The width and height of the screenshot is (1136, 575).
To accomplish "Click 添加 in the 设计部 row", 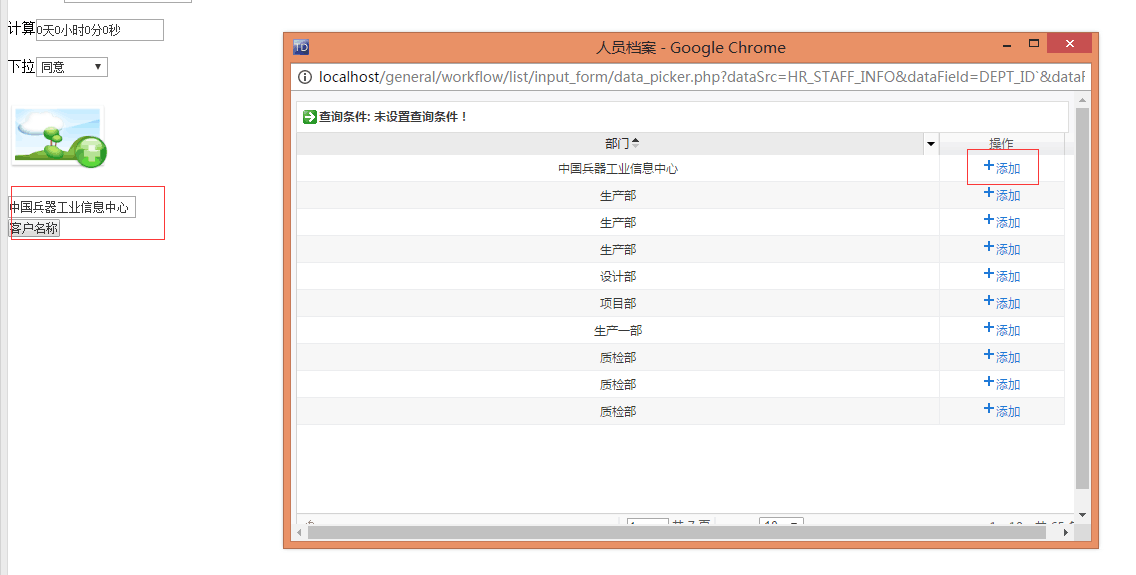I will click(1001, 276).
